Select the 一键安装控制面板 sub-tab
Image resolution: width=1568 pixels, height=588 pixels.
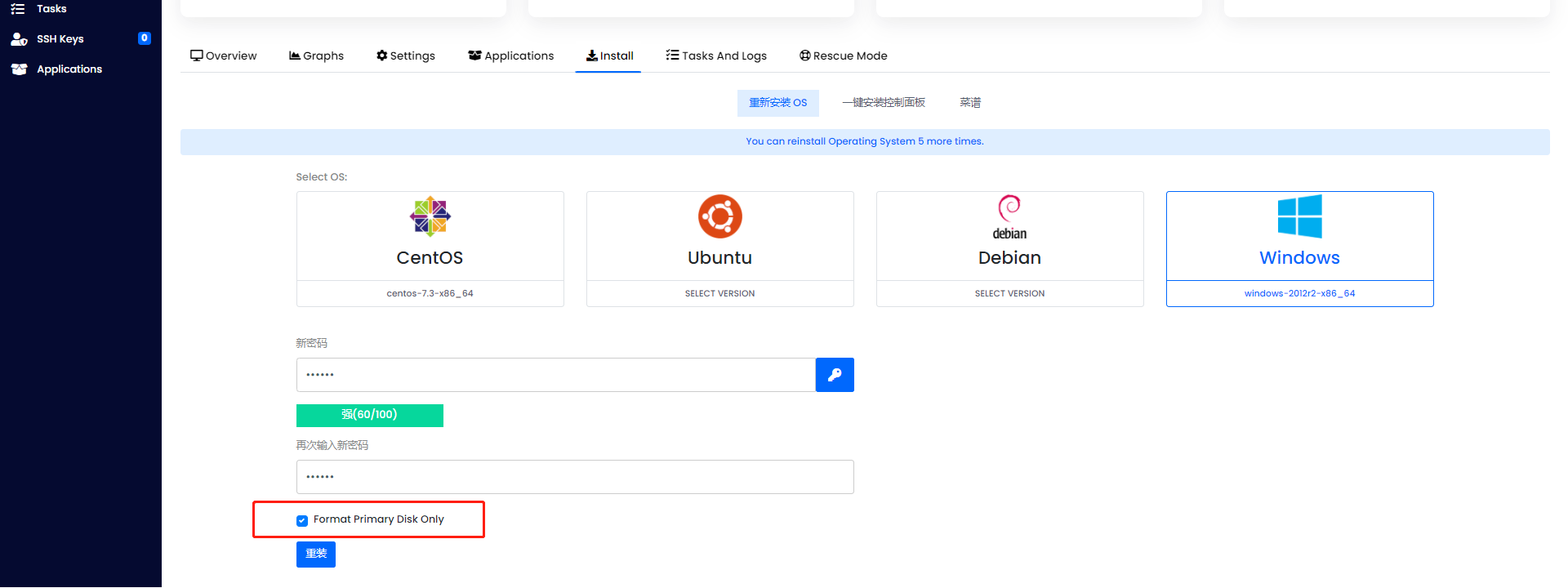(x=884, y=103)
